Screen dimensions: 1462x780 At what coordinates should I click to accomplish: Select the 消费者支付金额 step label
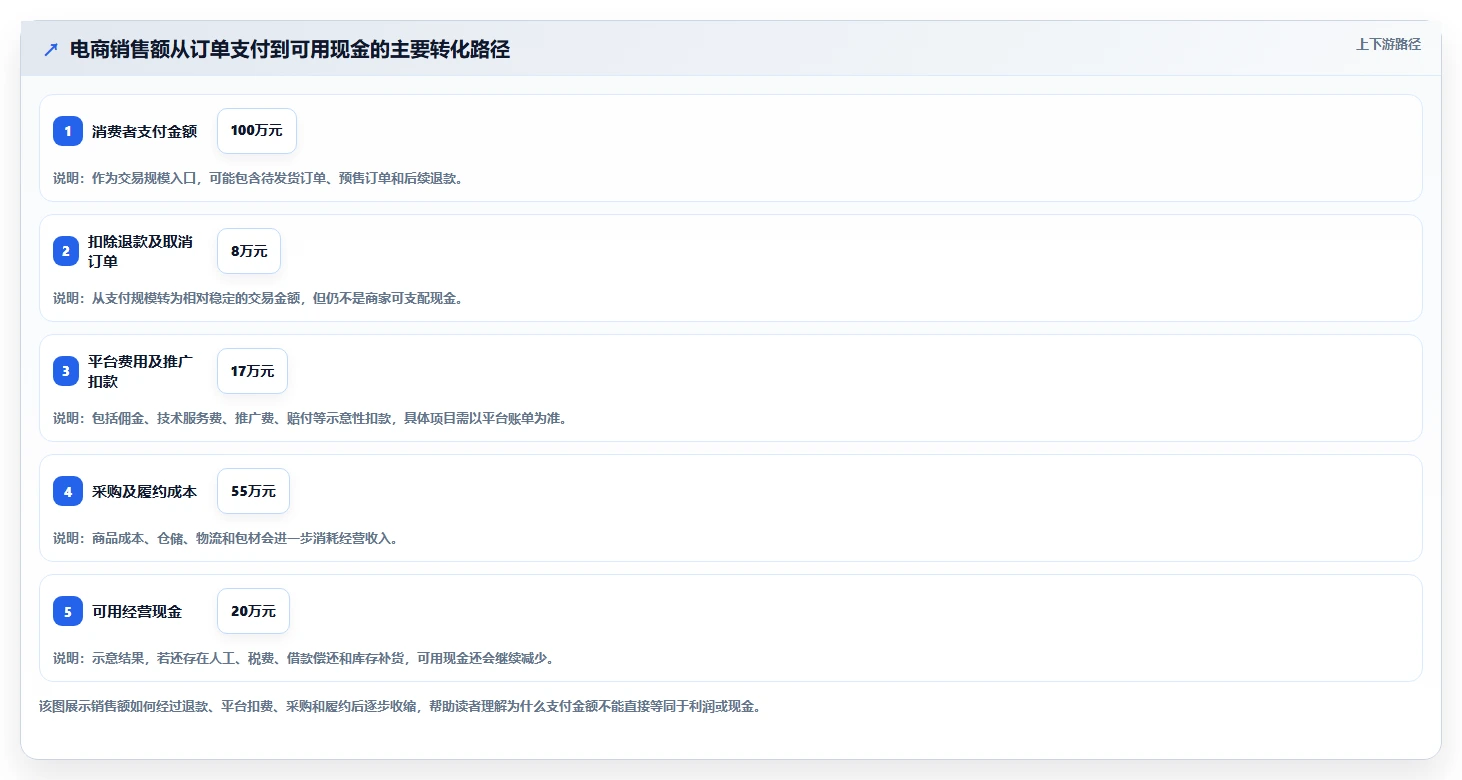(144, 131)
